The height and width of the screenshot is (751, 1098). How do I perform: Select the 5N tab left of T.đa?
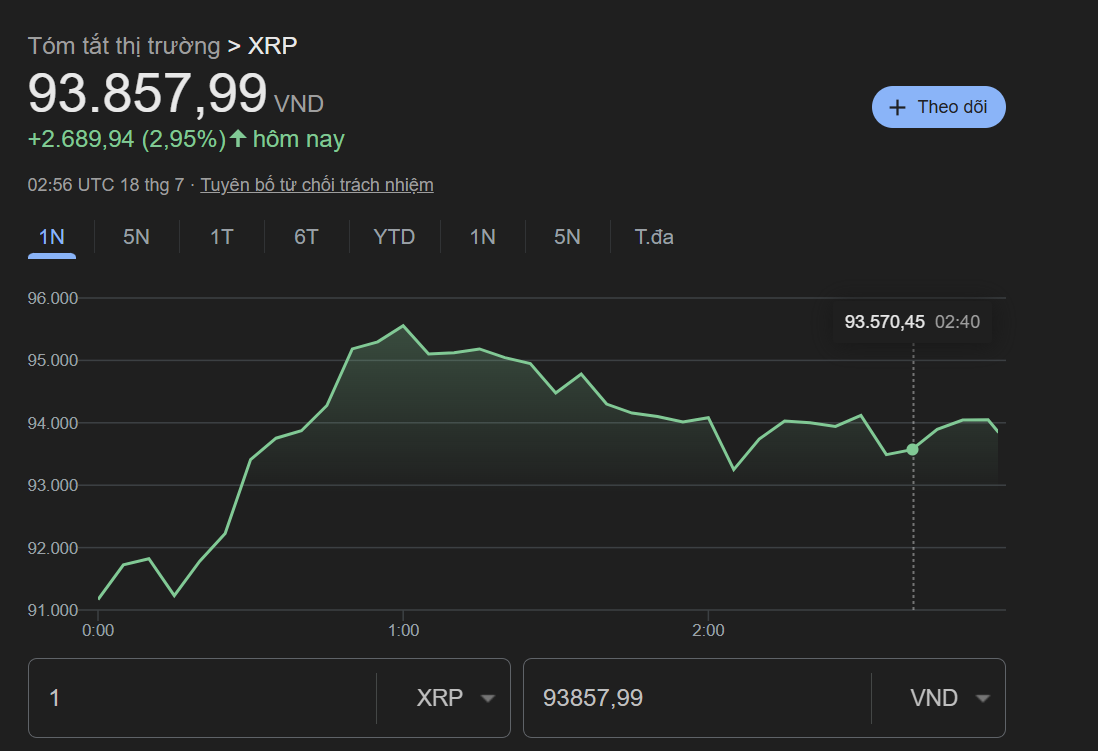(567, 237)
